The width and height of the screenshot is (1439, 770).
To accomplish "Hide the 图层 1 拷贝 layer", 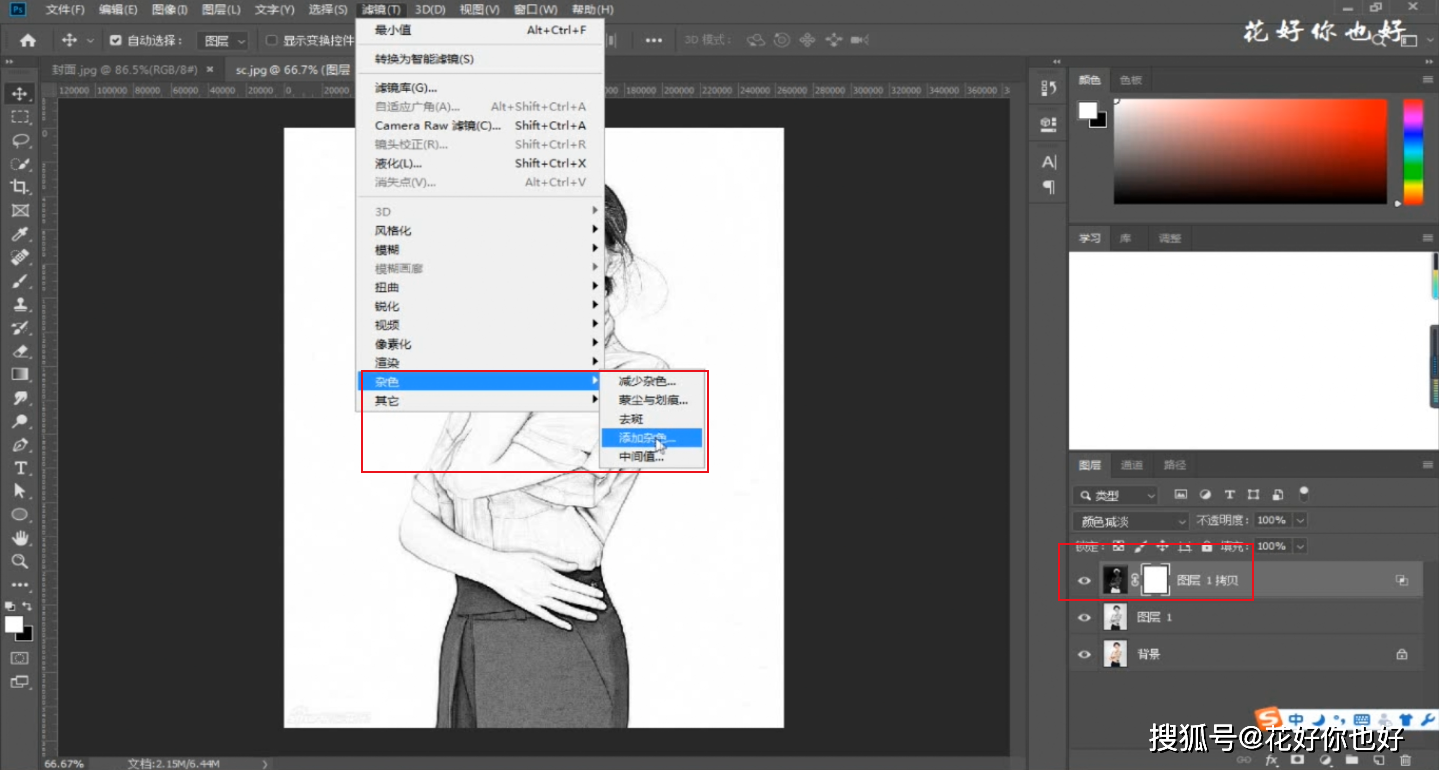I will tap(1084, 580).
